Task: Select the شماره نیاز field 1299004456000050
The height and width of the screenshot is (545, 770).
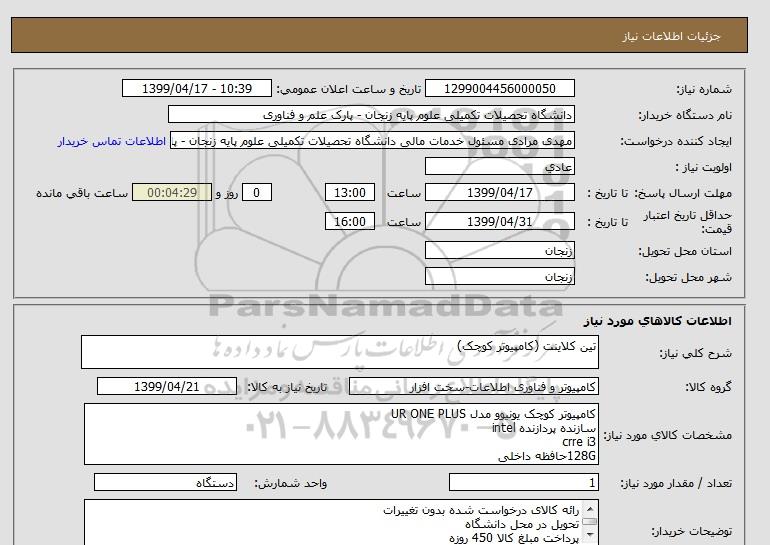Action: tap(499, 88)
